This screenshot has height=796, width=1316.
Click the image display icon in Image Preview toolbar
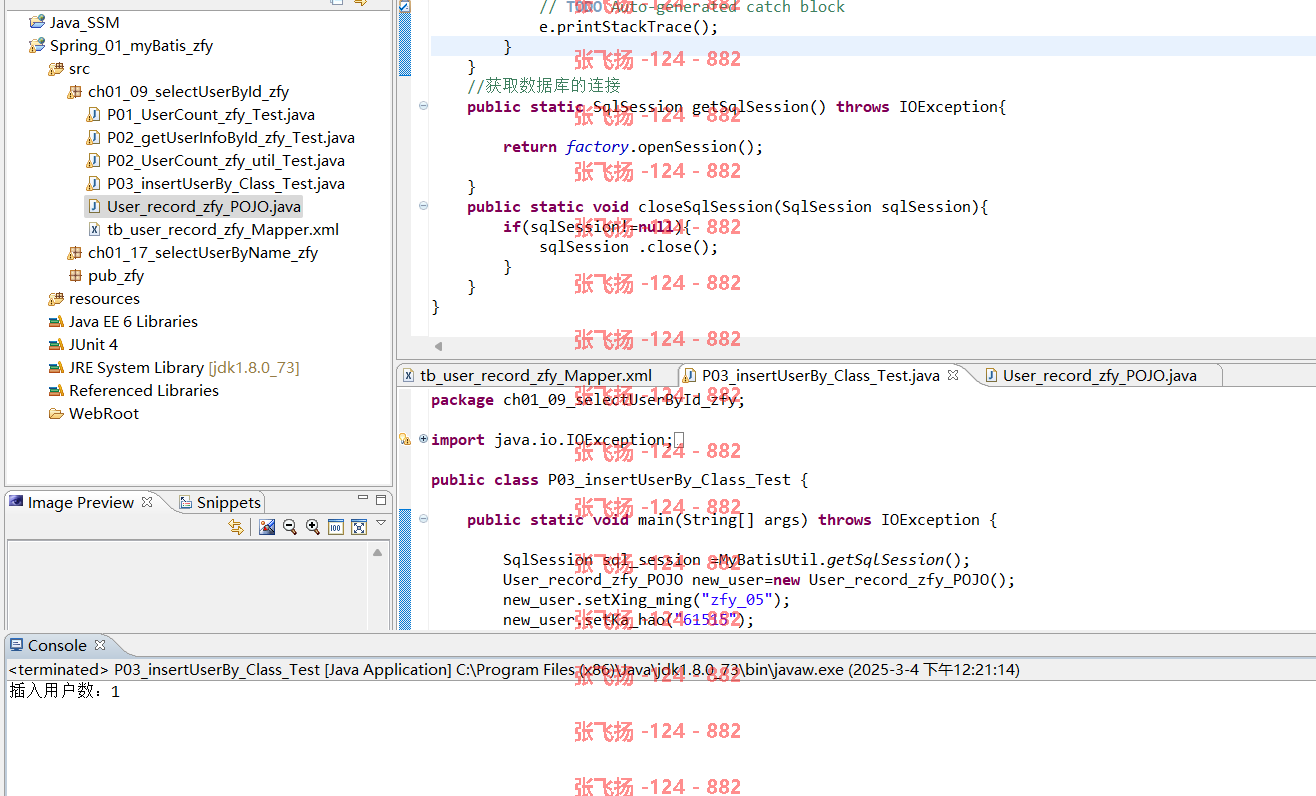coord(267,527)
